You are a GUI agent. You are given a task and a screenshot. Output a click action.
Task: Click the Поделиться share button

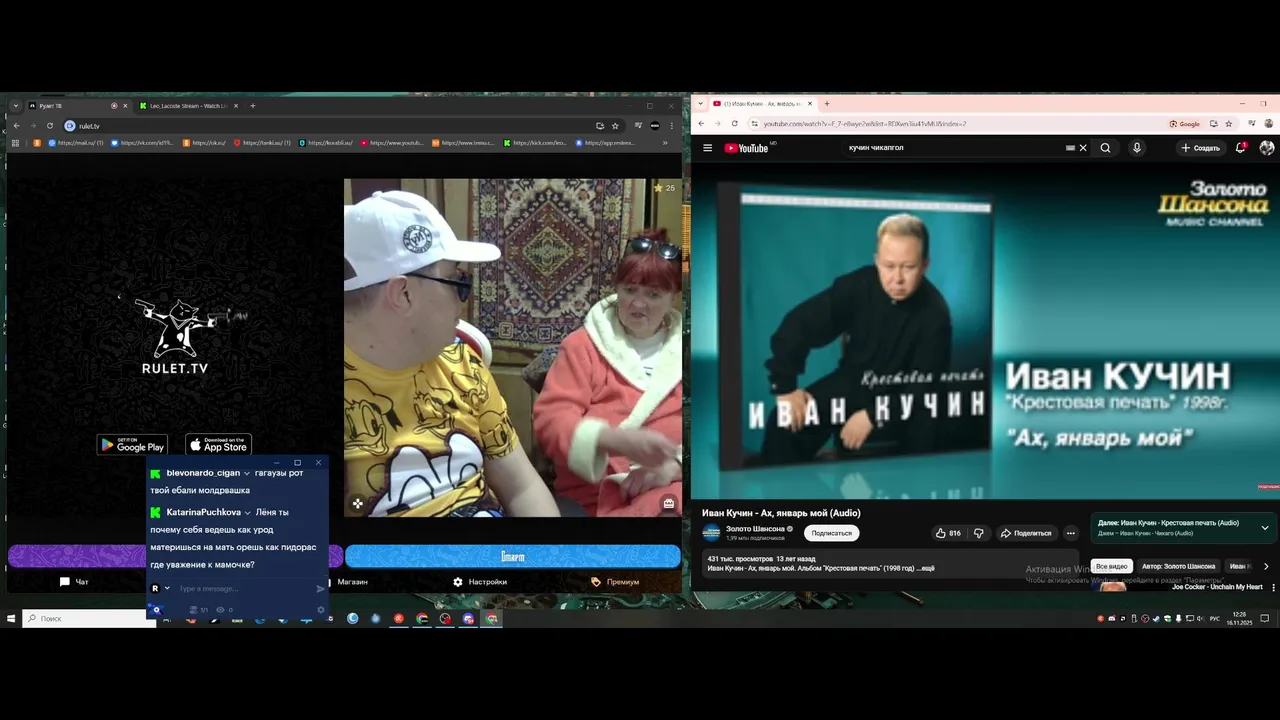(x=1026, y=533)
